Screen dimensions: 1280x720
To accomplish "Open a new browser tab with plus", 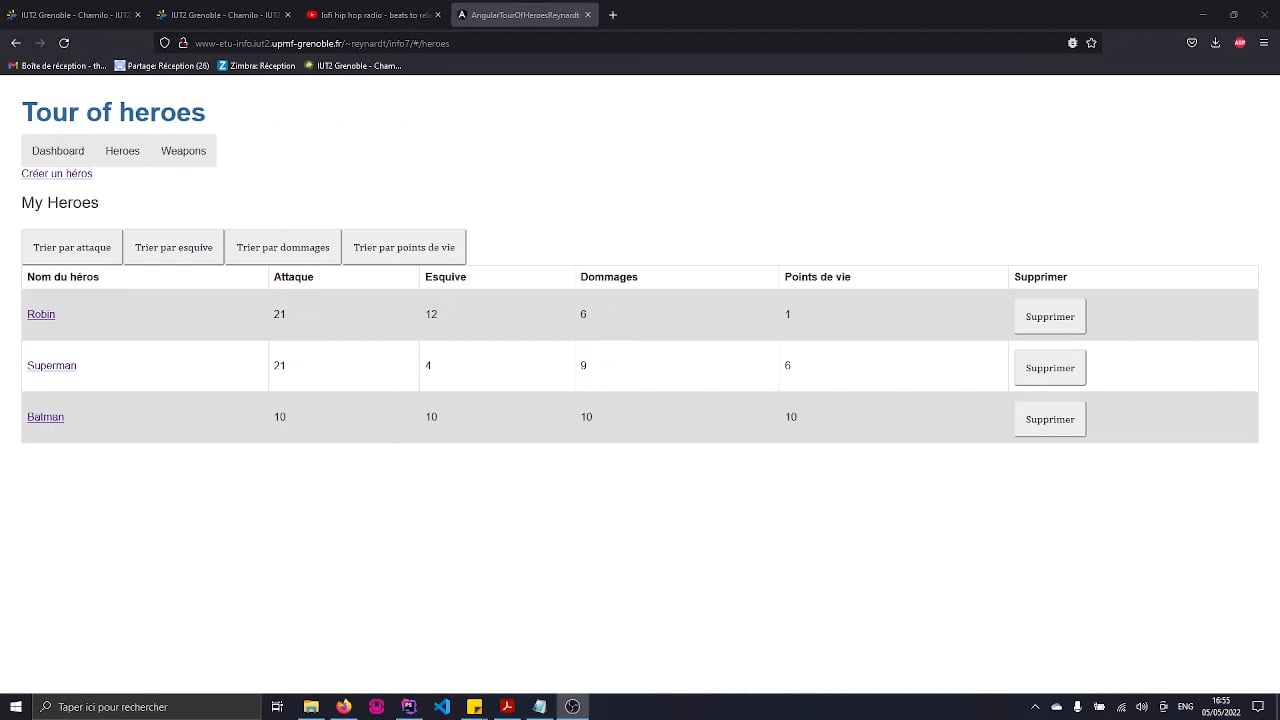I will click(613, 15).
